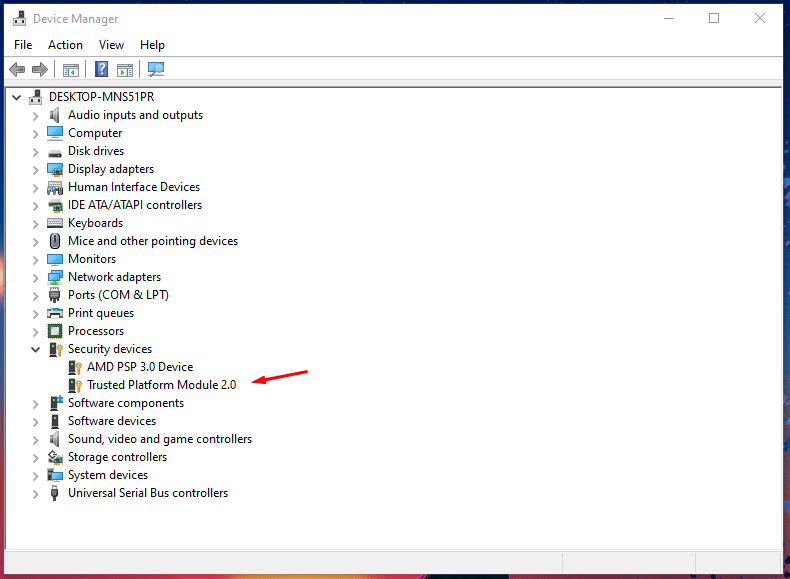This screenshot has height=579, width=790.
Task: Expand the Software devices category
Action: [x=35, y=422]
